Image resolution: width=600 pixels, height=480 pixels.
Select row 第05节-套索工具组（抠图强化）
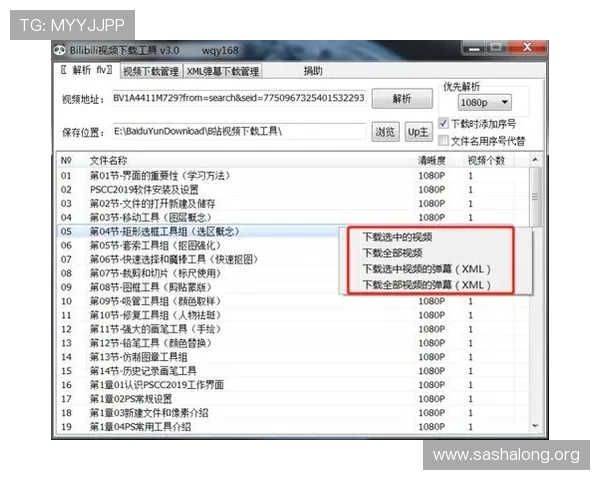click(198, 245)
